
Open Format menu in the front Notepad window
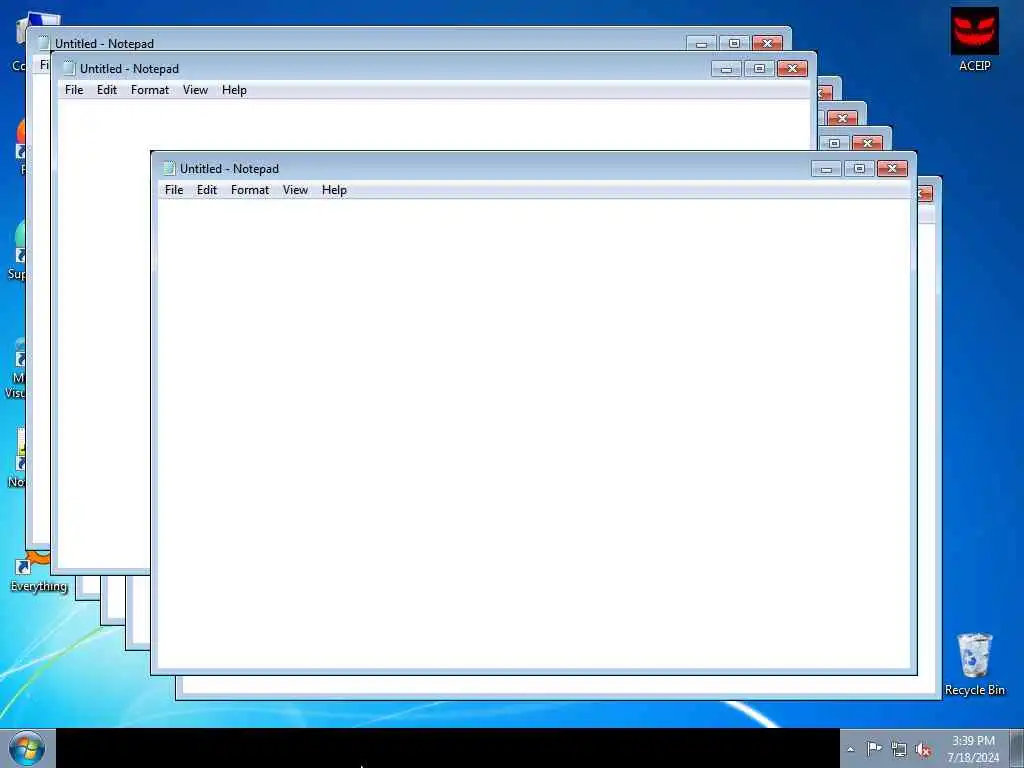click(249, 190)
